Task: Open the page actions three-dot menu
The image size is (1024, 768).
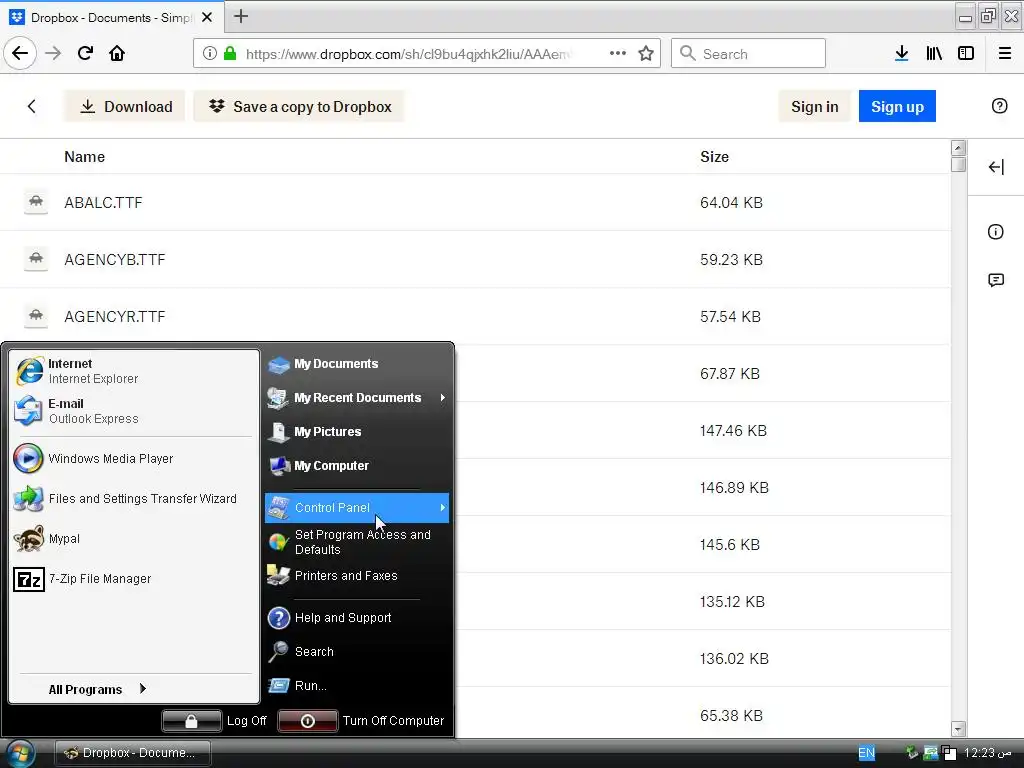Action: click(618, 53)
